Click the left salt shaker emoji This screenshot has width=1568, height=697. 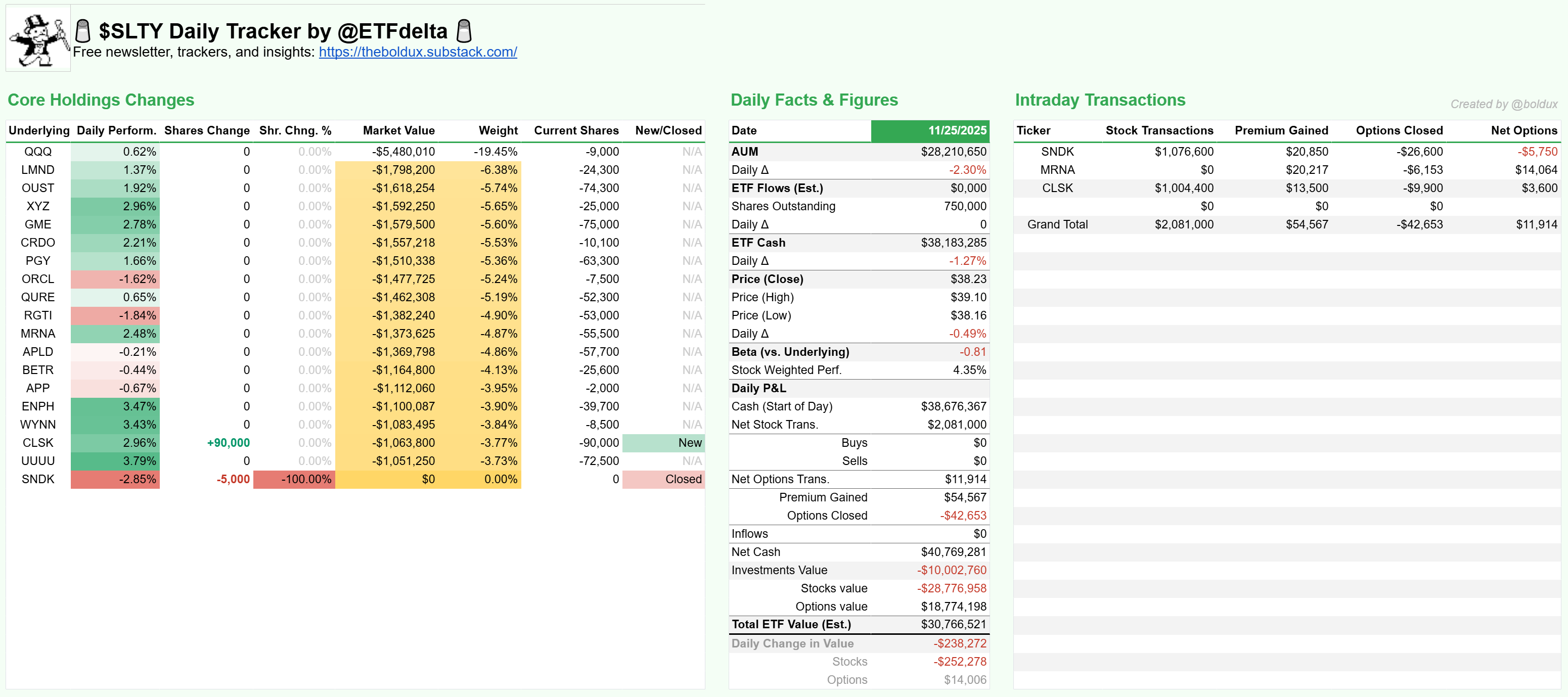click(x=83, y=31)
